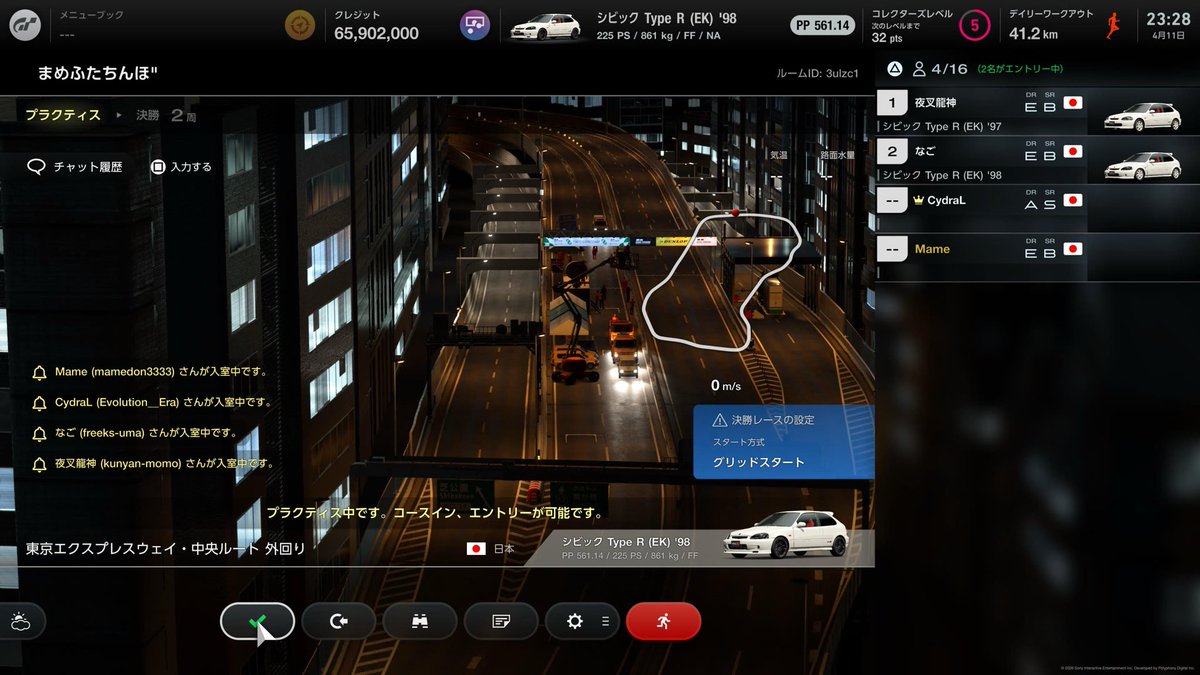Click Japan flag in Mame row

(1073, 249)
